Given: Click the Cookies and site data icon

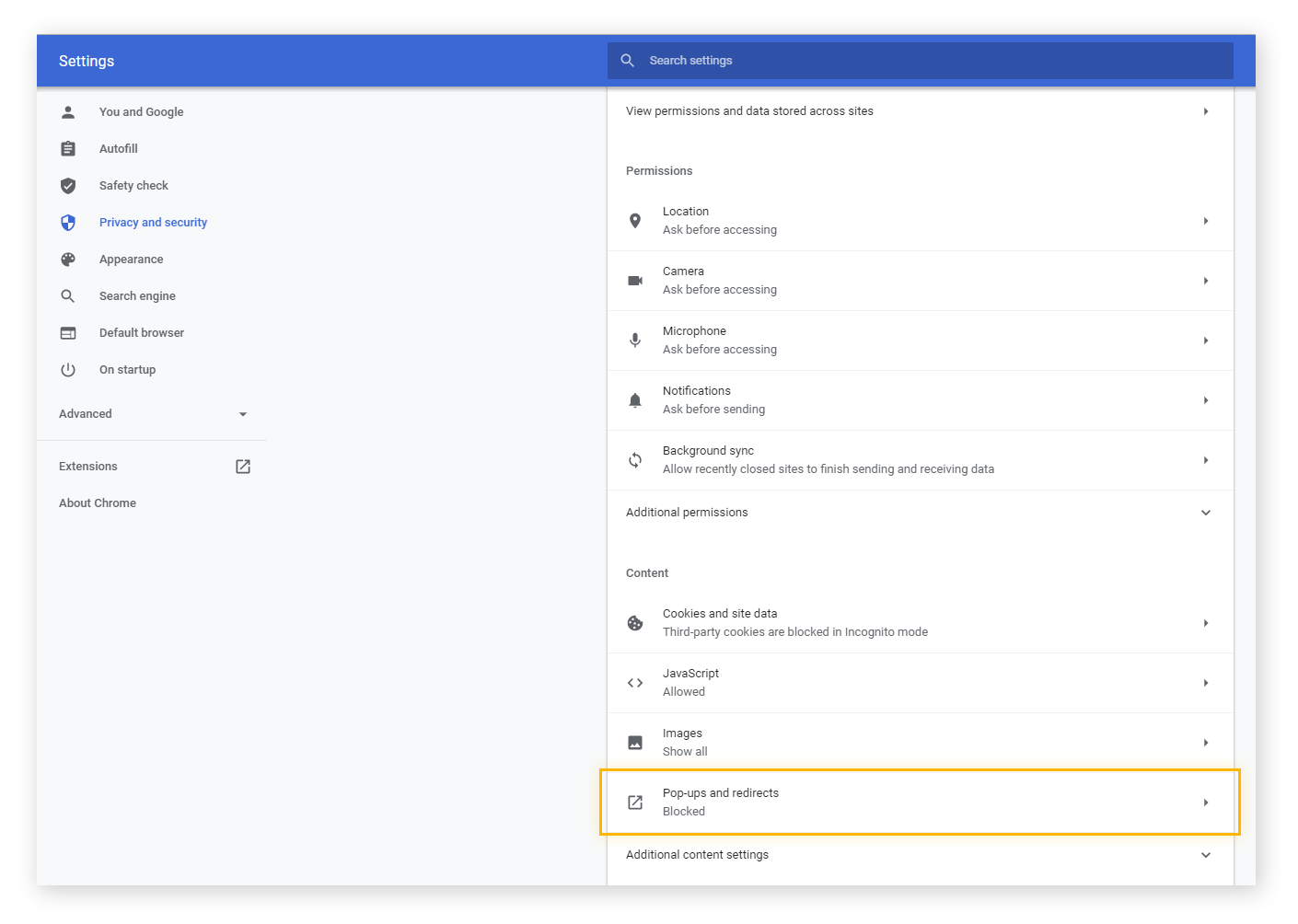Looking at the screenshot, I should pos(635,623).
